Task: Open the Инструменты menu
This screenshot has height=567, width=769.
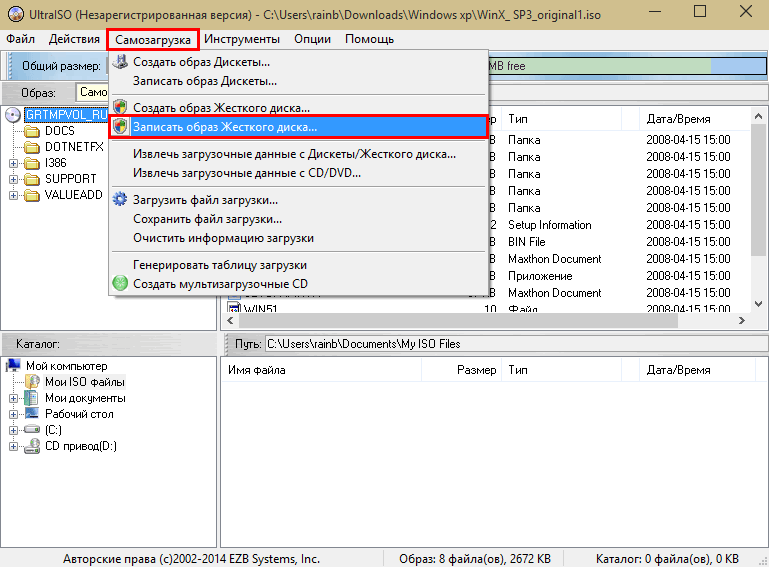Action: coord(242,39)
